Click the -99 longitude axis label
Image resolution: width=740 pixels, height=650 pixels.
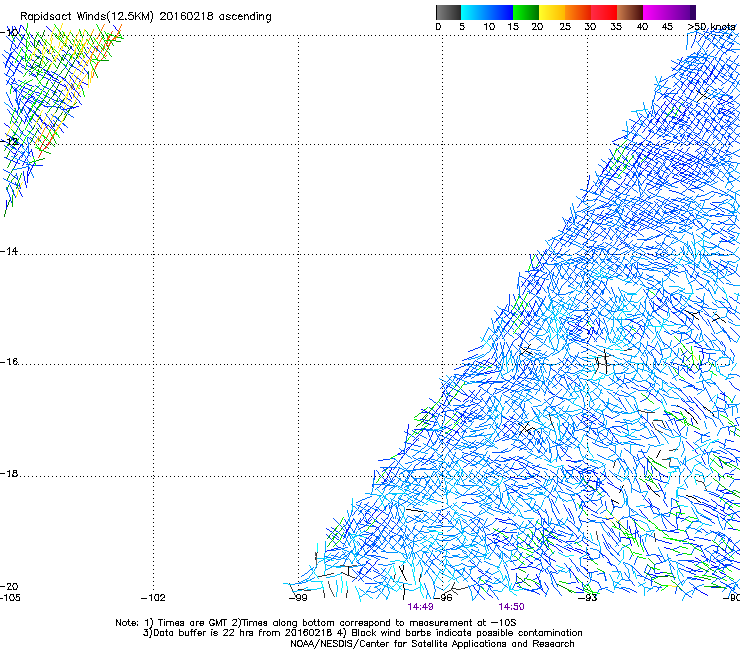(298, 598)
